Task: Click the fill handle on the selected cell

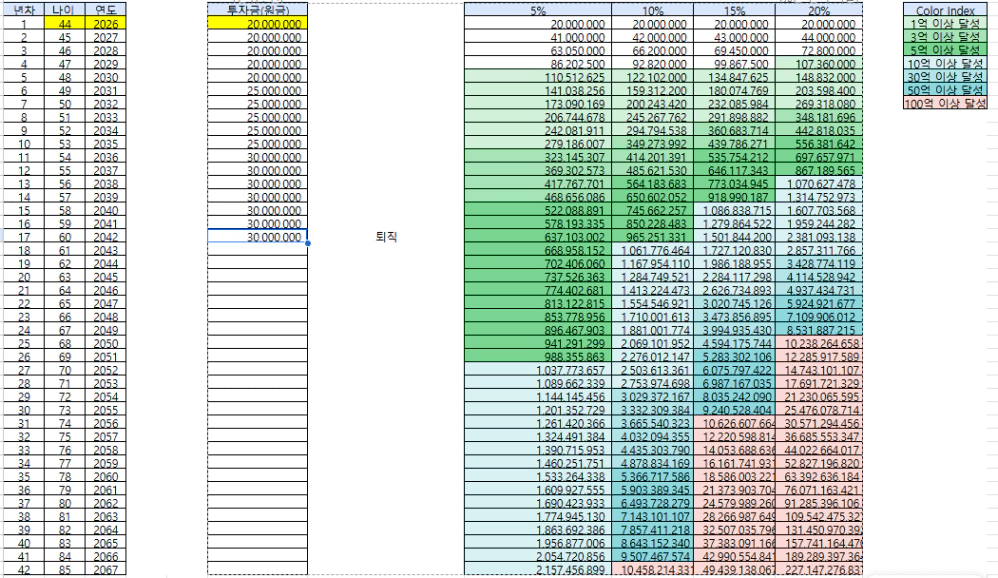Action: tap(308, 243)
